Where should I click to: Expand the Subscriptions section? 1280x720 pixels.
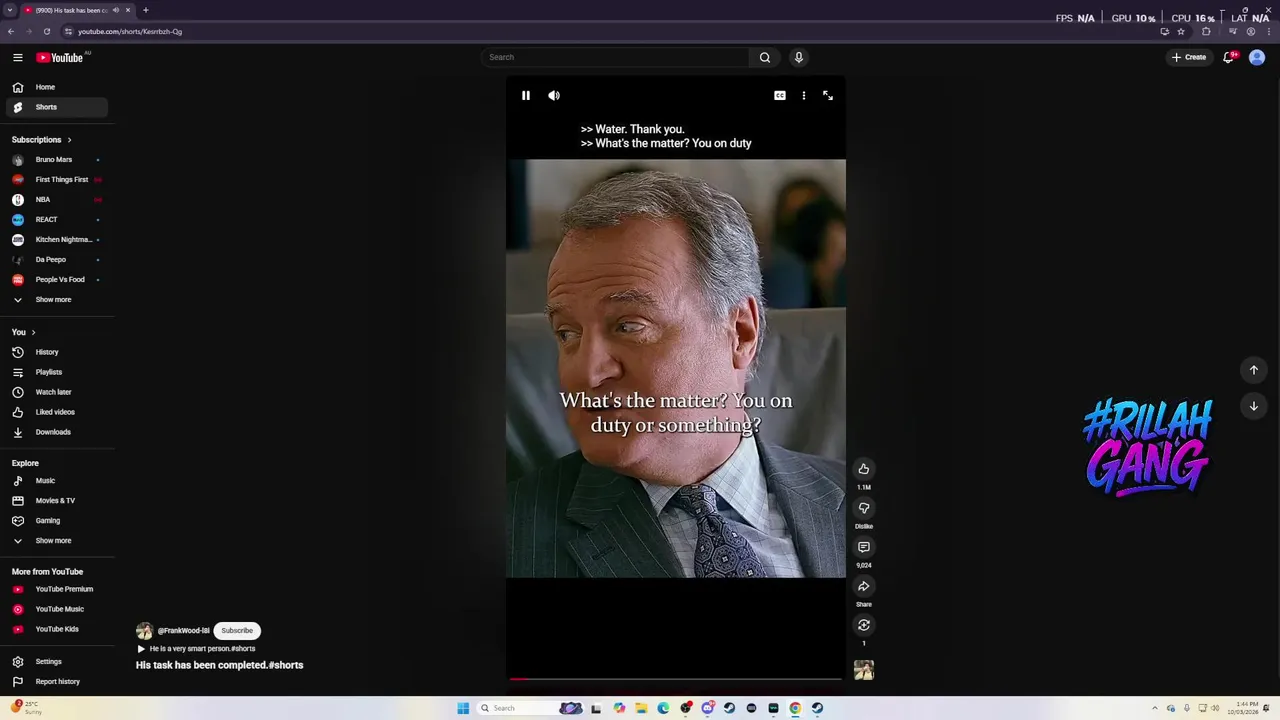(x=42, y=140)
